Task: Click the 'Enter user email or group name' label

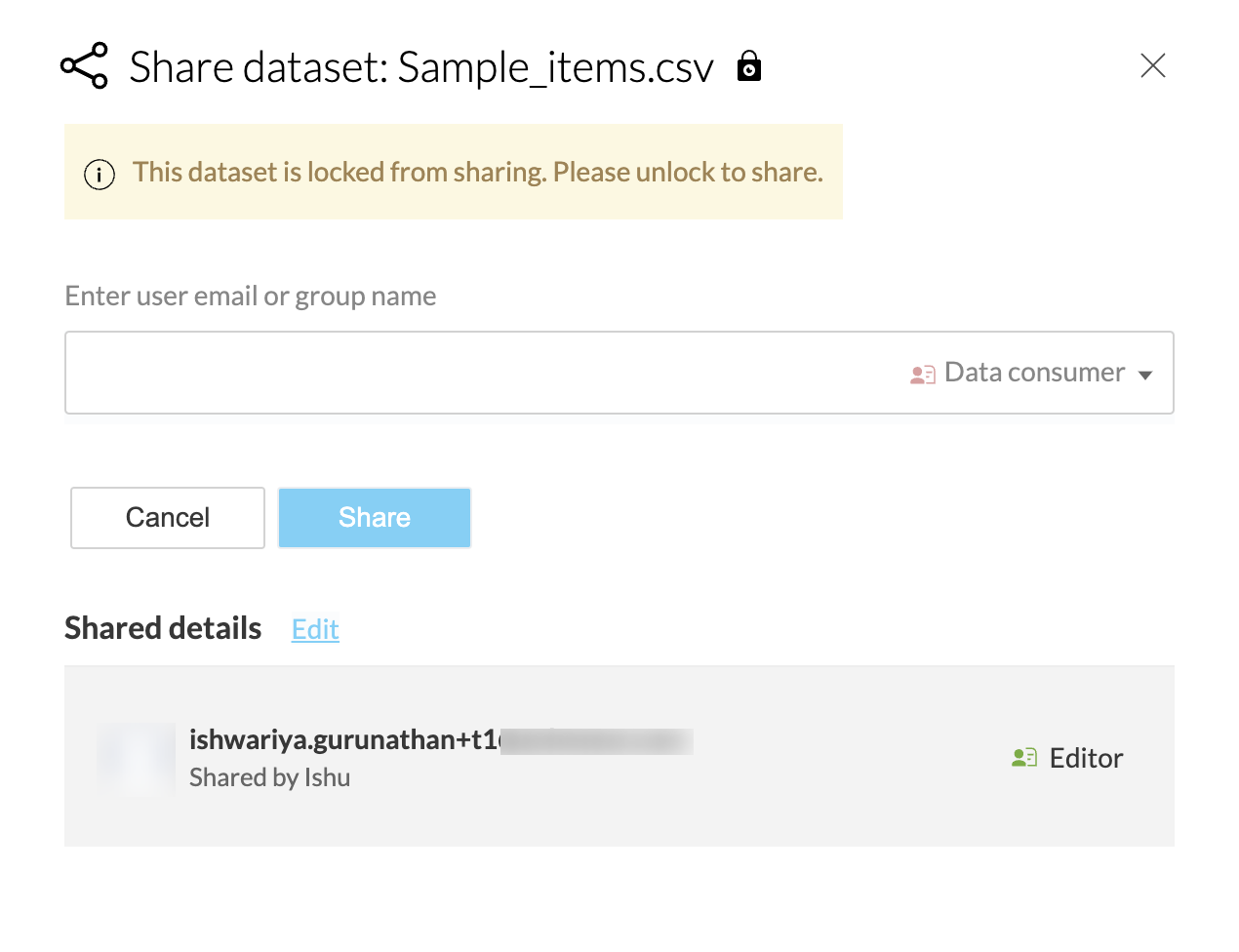Action: click(x=251, y=297)
